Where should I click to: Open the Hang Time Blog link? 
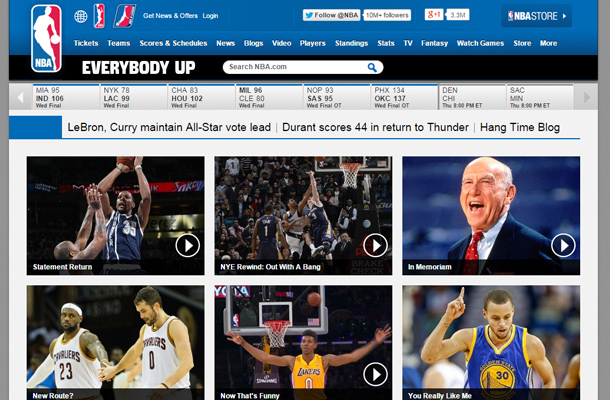(x=519, y=127)
